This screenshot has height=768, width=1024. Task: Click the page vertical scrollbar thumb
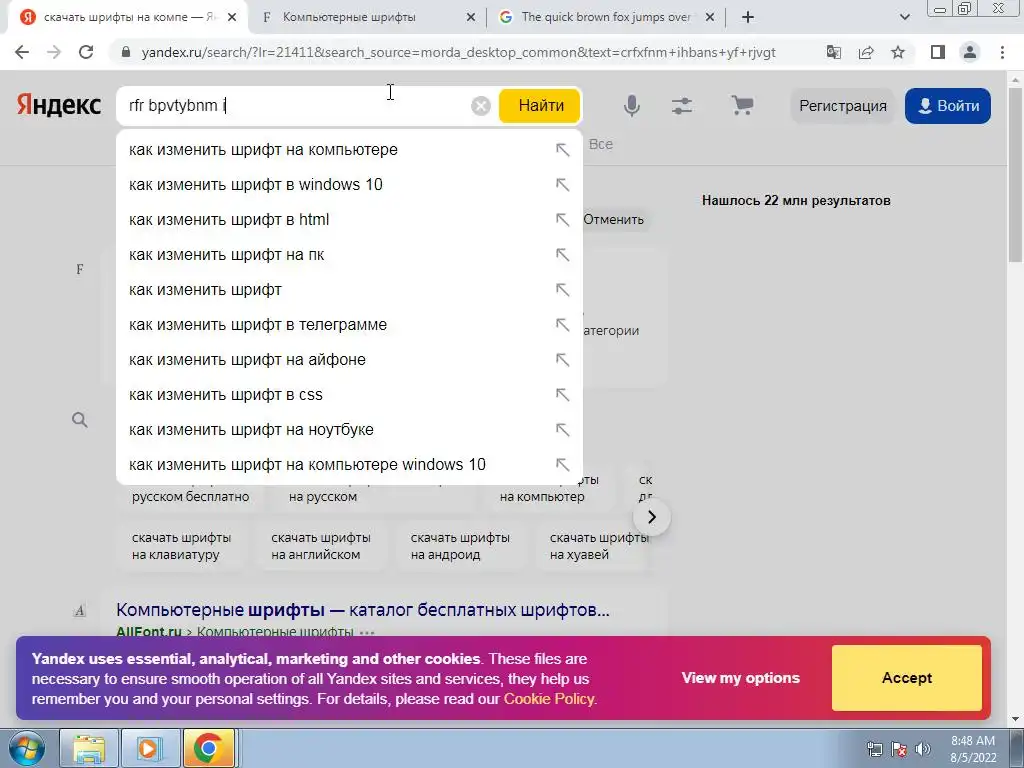[x=1016, y=174]
